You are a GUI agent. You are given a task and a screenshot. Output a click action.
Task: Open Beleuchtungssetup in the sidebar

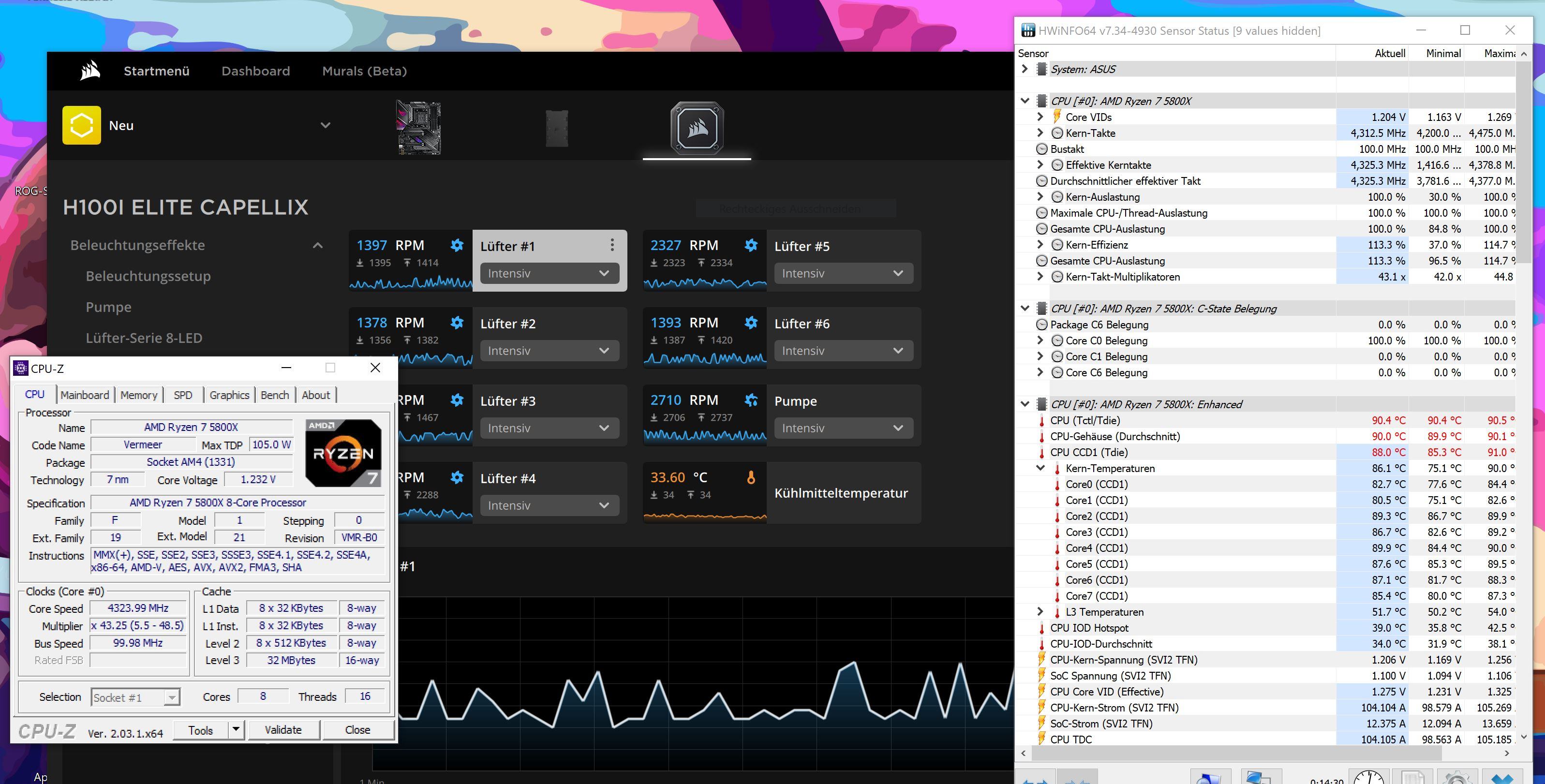148,276
